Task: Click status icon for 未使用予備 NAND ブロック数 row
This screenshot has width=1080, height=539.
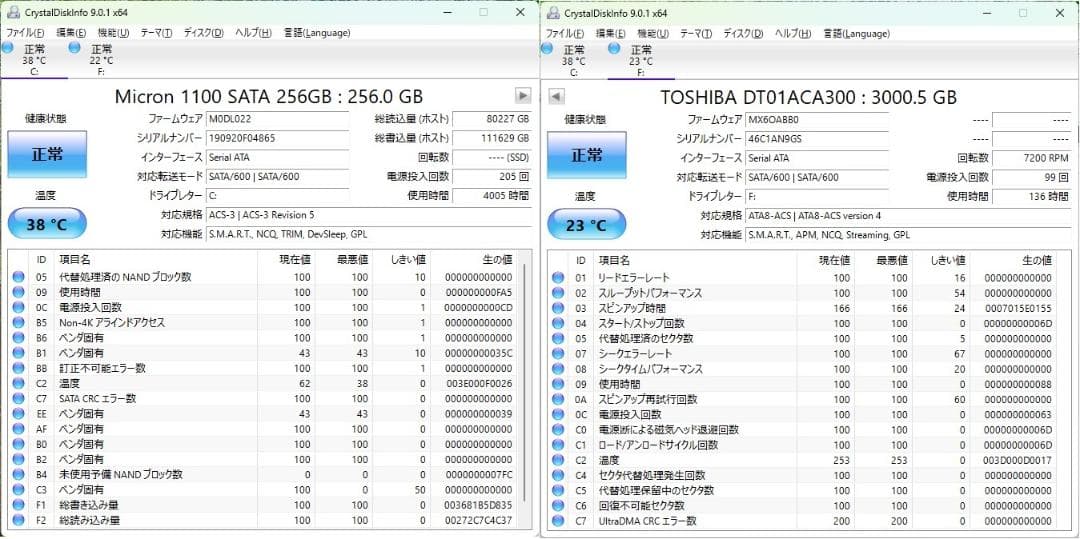Action: pyautogui.click(x=19, y=474)
